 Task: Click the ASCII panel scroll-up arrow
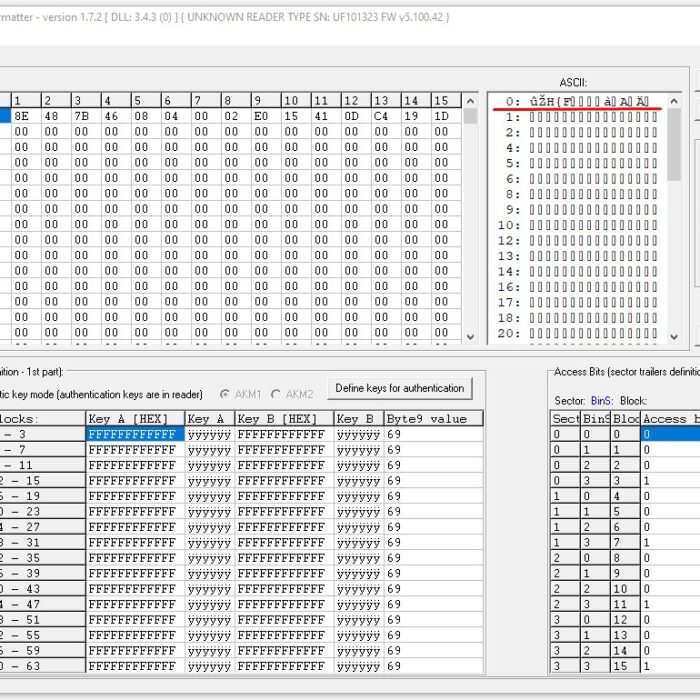(x=674, y=101)
